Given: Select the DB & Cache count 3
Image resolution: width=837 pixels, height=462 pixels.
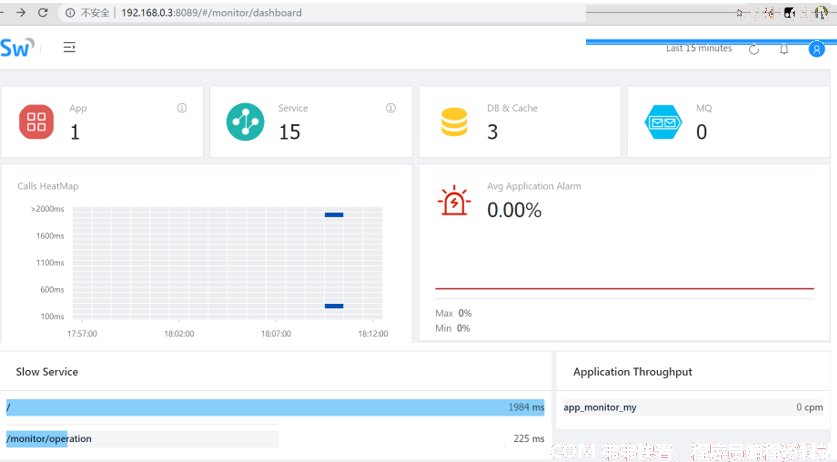Looking at the screenshot, I should [x=492, y=132].
